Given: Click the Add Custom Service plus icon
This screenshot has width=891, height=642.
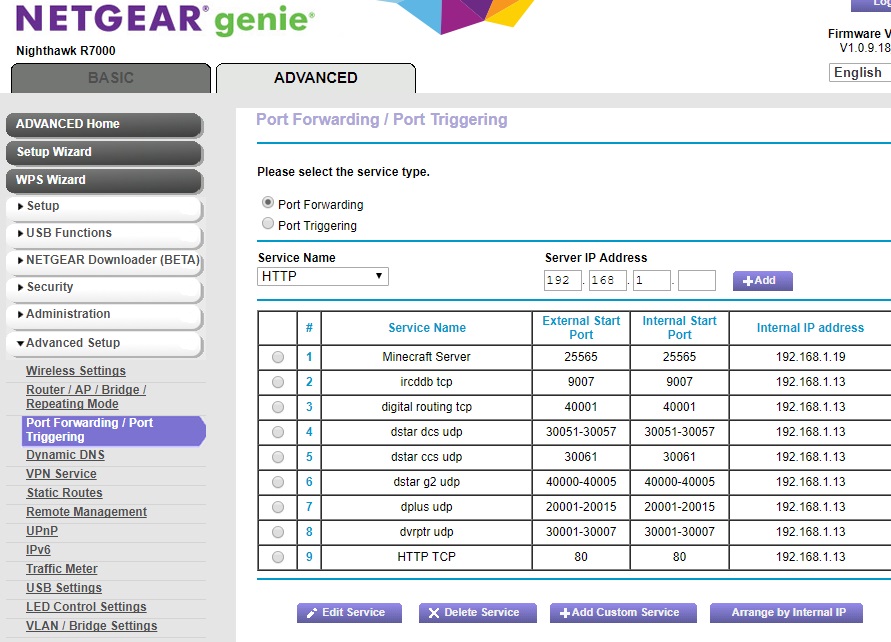Looking at the screenshot, I should pos(568,613).
